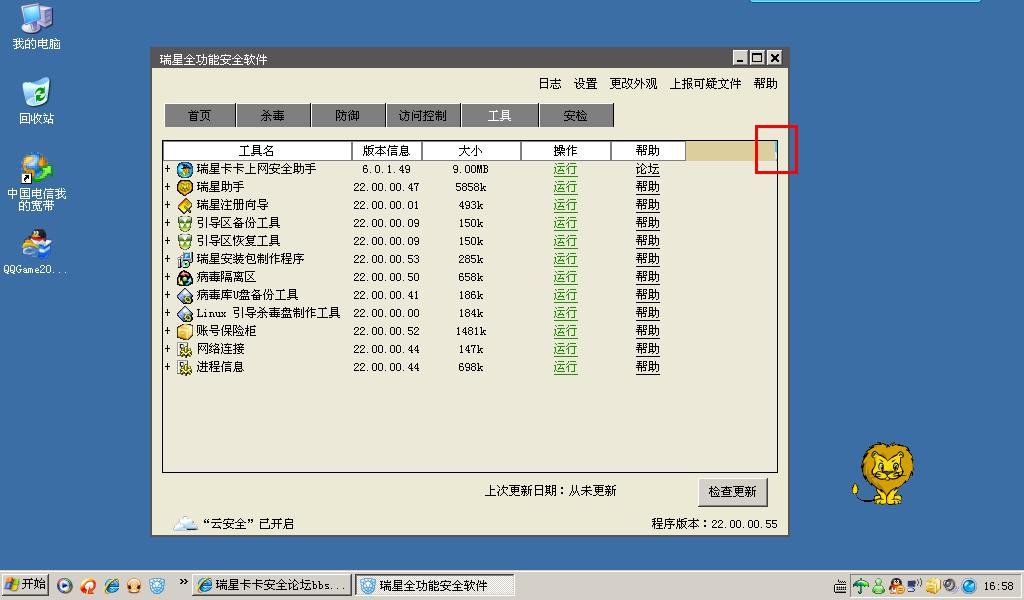
Task: Click the 病毒隔离区 row icon
Action: (x=185, y=277)
